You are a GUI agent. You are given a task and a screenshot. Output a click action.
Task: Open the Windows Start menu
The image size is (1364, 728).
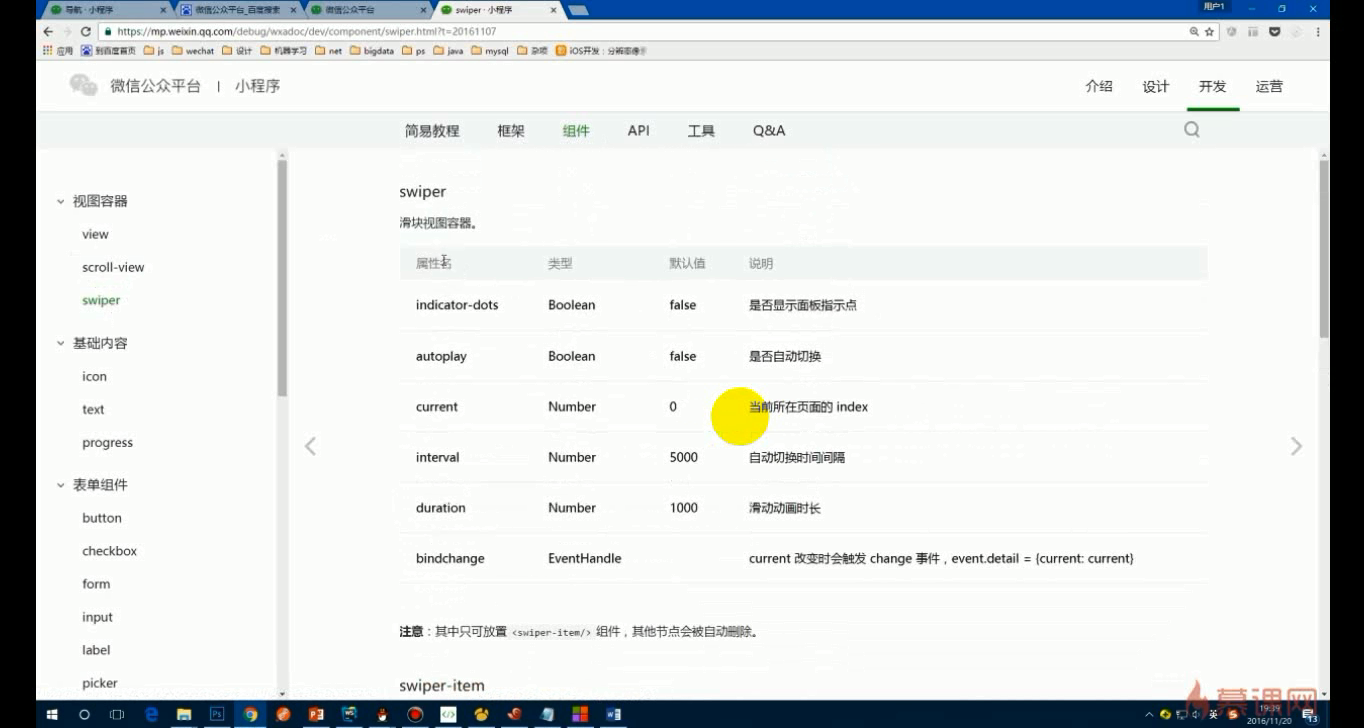(x=52, y=715)
